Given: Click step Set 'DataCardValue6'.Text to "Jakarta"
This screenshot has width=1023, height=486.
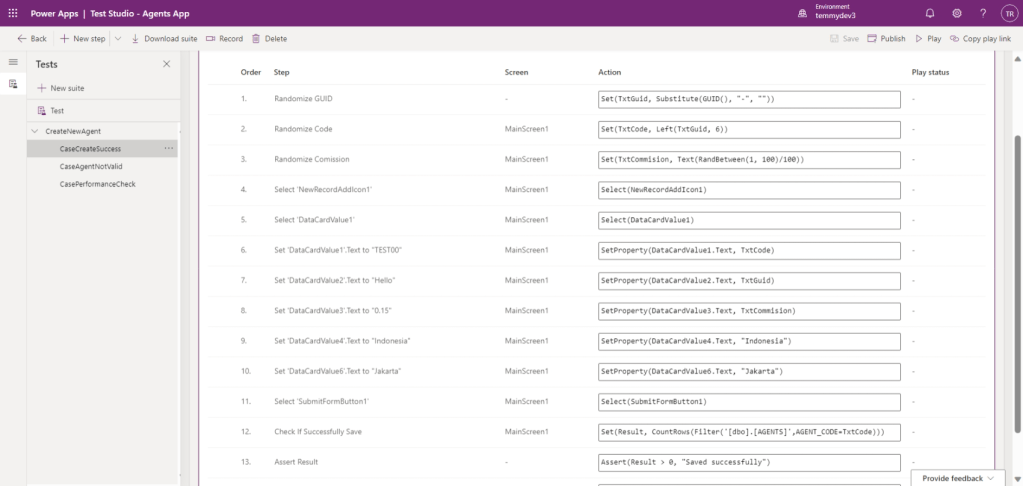Looking at the screenshot, I should 337,371.
